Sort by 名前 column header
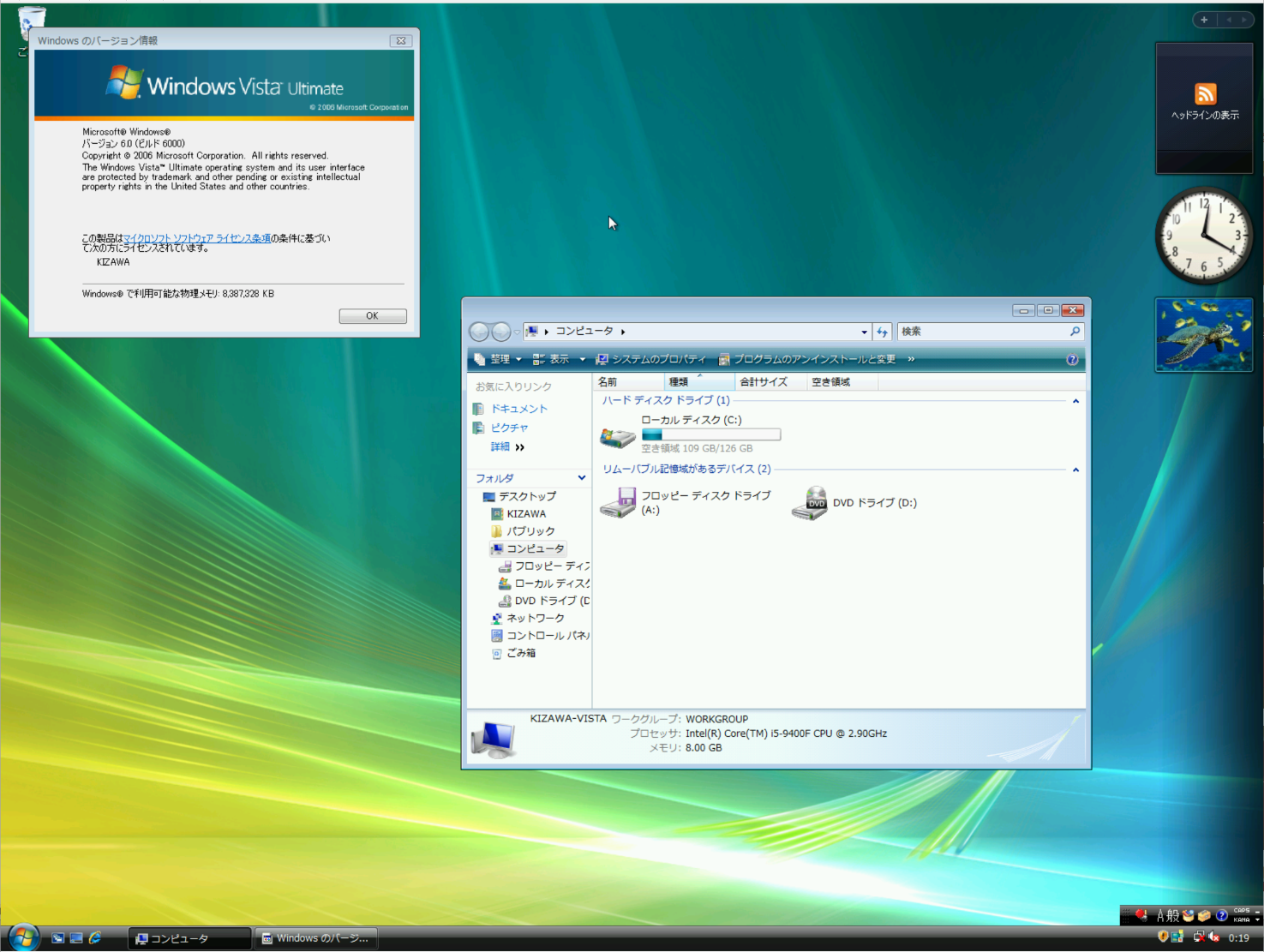The width and height of the screenshot is (1264, 952). 628,382
